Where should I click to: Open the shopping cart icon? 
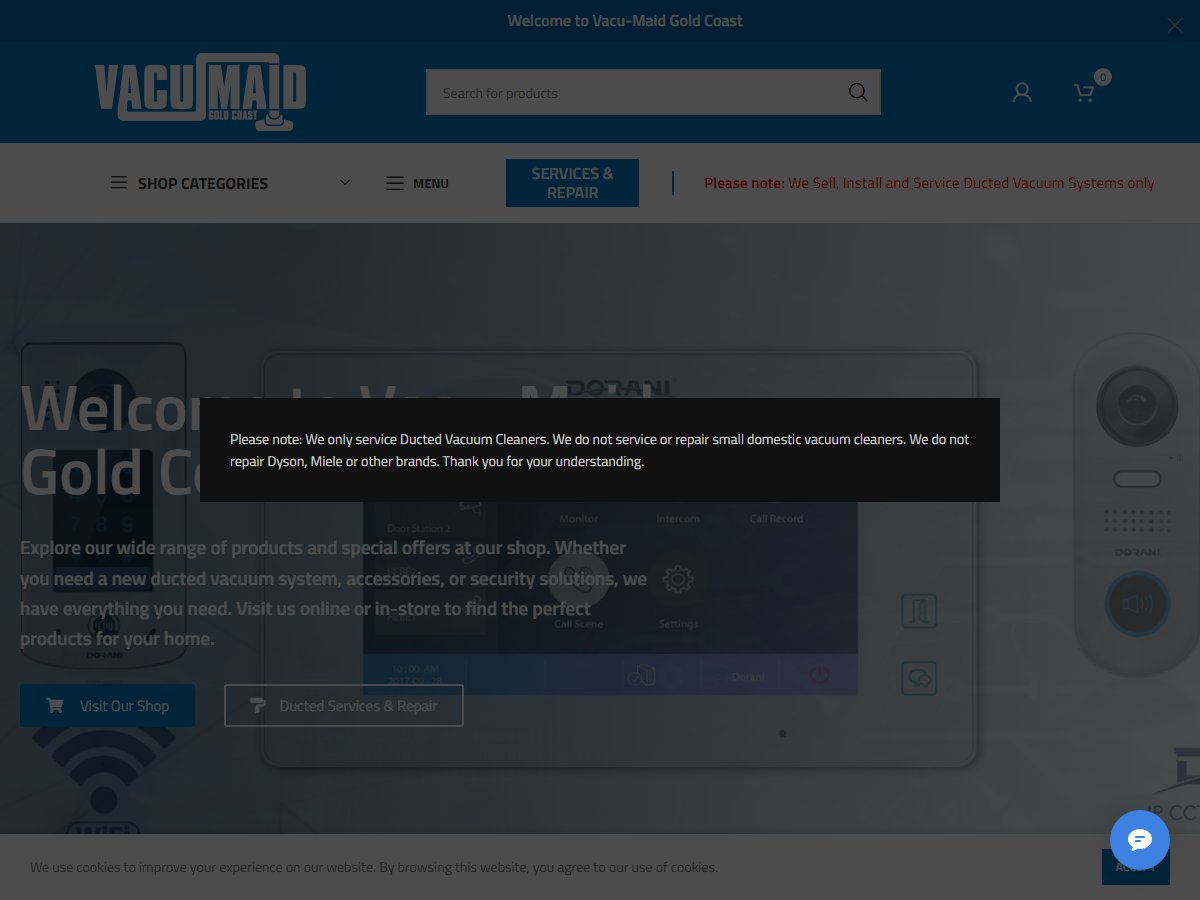1085,93
